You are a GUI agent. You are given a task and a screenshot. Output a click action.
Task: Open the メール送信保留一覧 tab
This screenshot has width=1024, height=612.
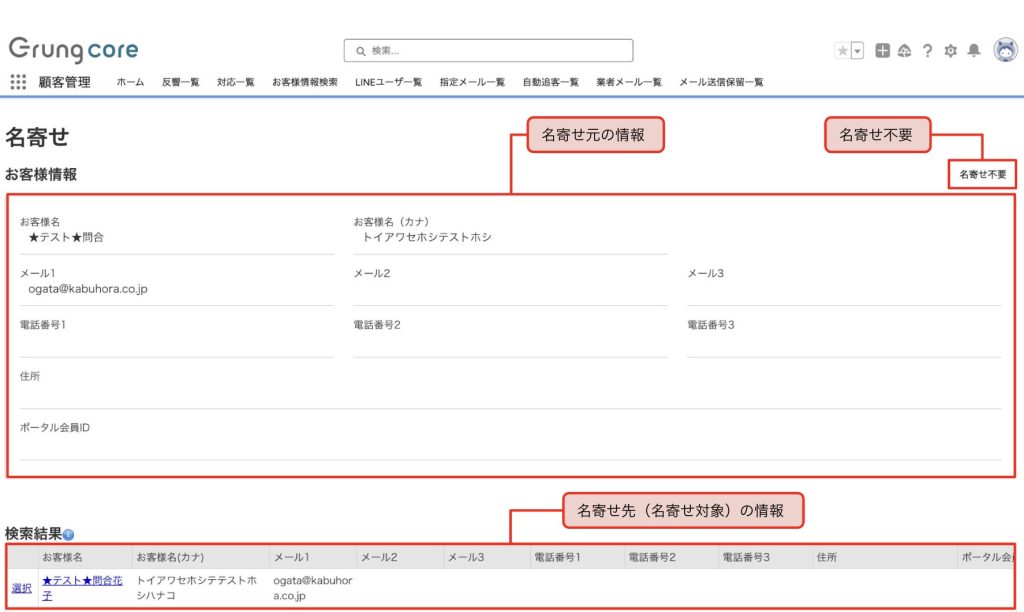click(721, 82)
